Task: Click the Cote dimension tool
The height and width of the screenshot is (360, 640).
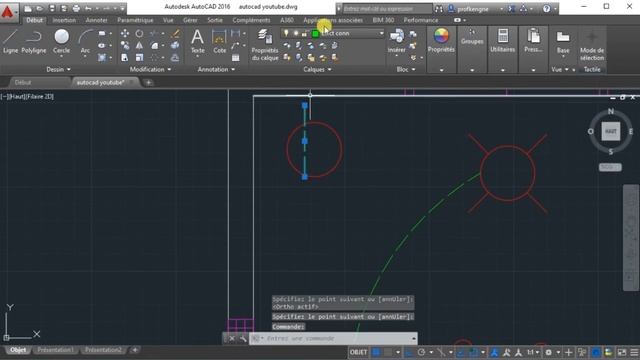Action: point(219,42)
